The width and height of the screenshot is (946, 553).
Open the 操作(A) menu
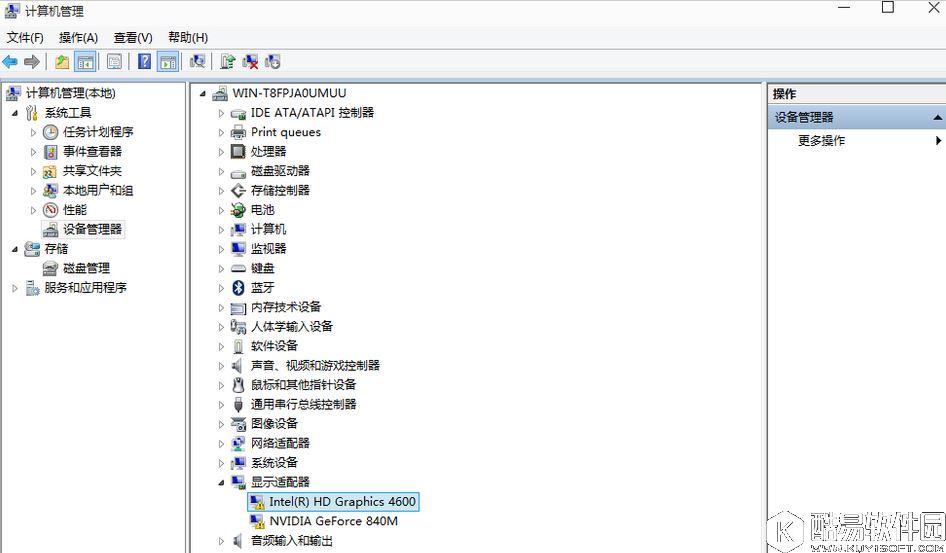(x=78, y=37)
